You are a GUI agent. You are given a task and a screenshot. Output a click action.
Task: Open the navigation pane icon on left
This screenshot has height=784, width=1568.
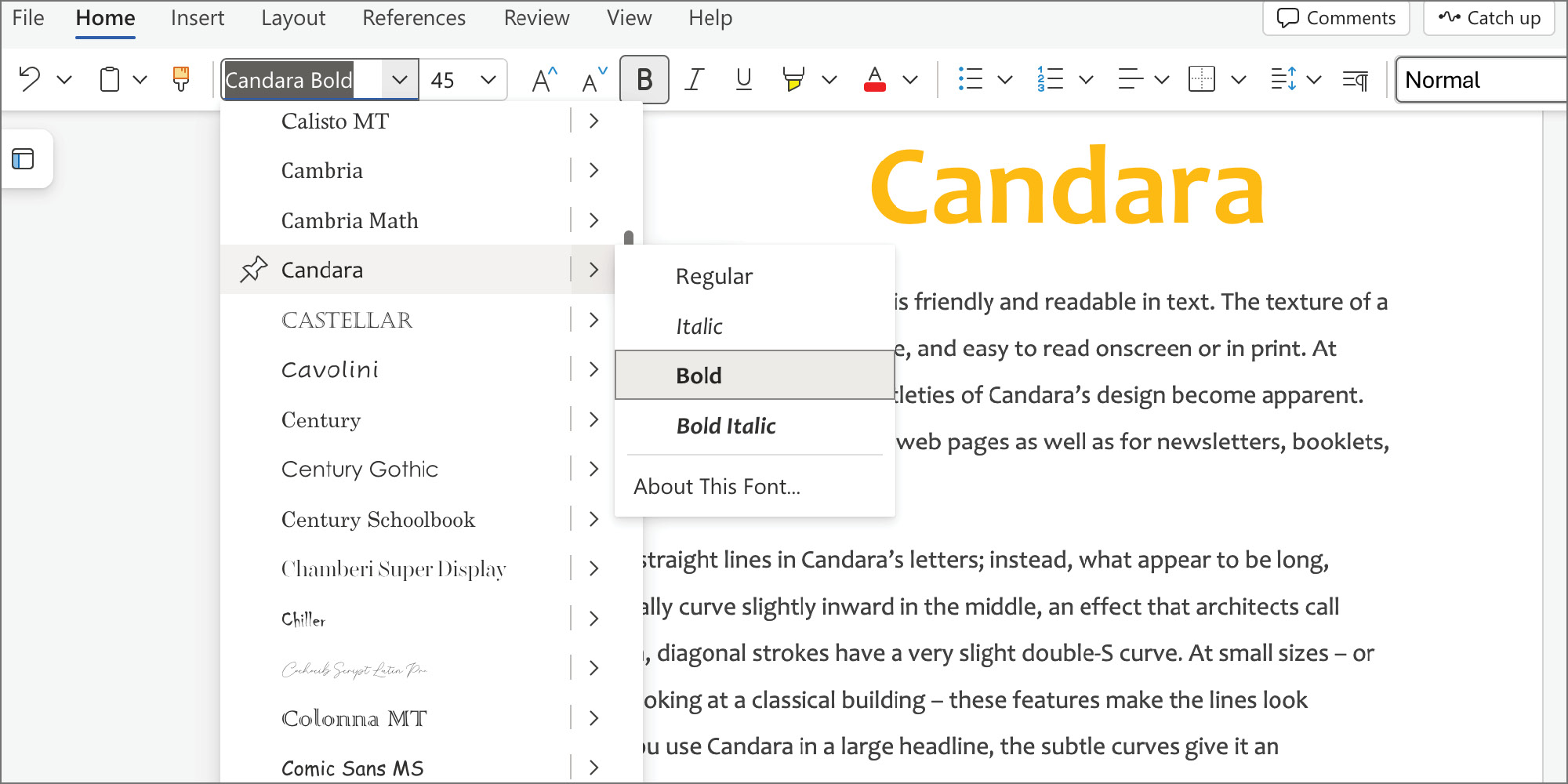coord(24,158)
